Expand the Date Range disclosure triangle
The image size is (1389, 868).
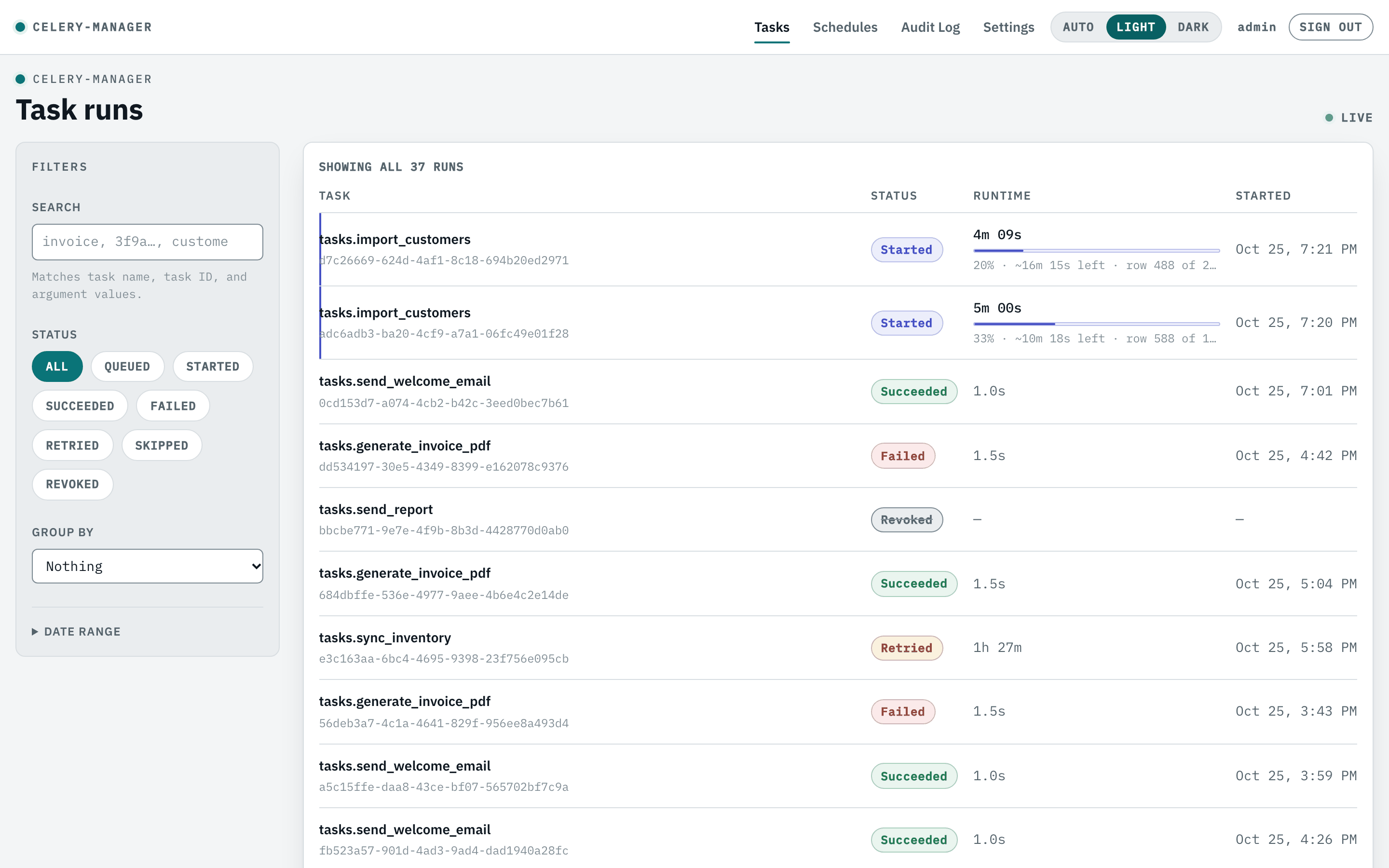35,632
